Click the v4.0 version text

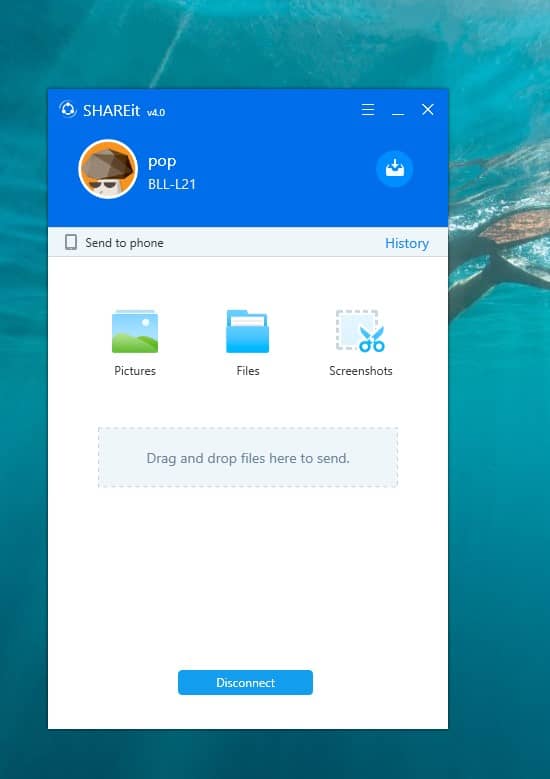tap(156, 113)
